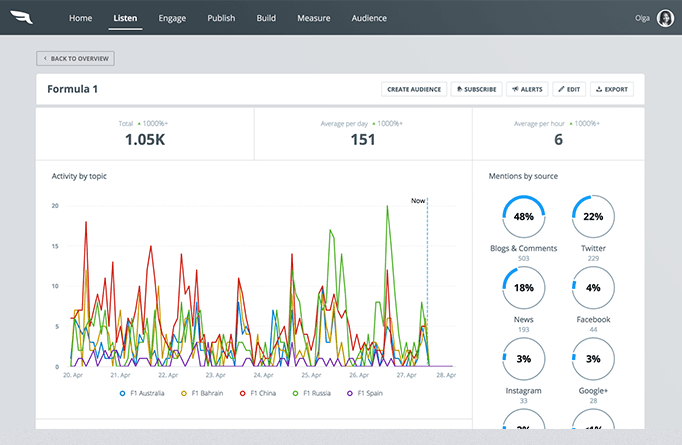The height and width of the screenshot is (445, 682).
Task: Open Alerts for Formula 1
Action: coord(527,89)
